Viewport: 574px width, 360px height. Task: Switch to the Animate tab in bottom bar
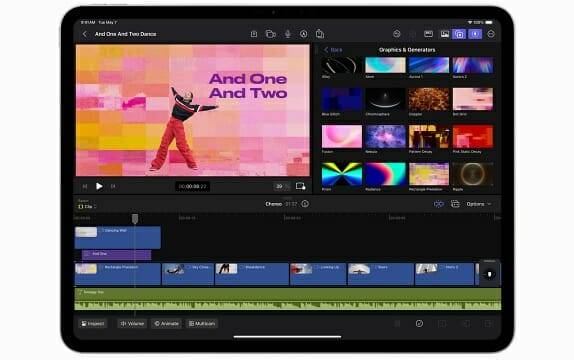point(167,324)
